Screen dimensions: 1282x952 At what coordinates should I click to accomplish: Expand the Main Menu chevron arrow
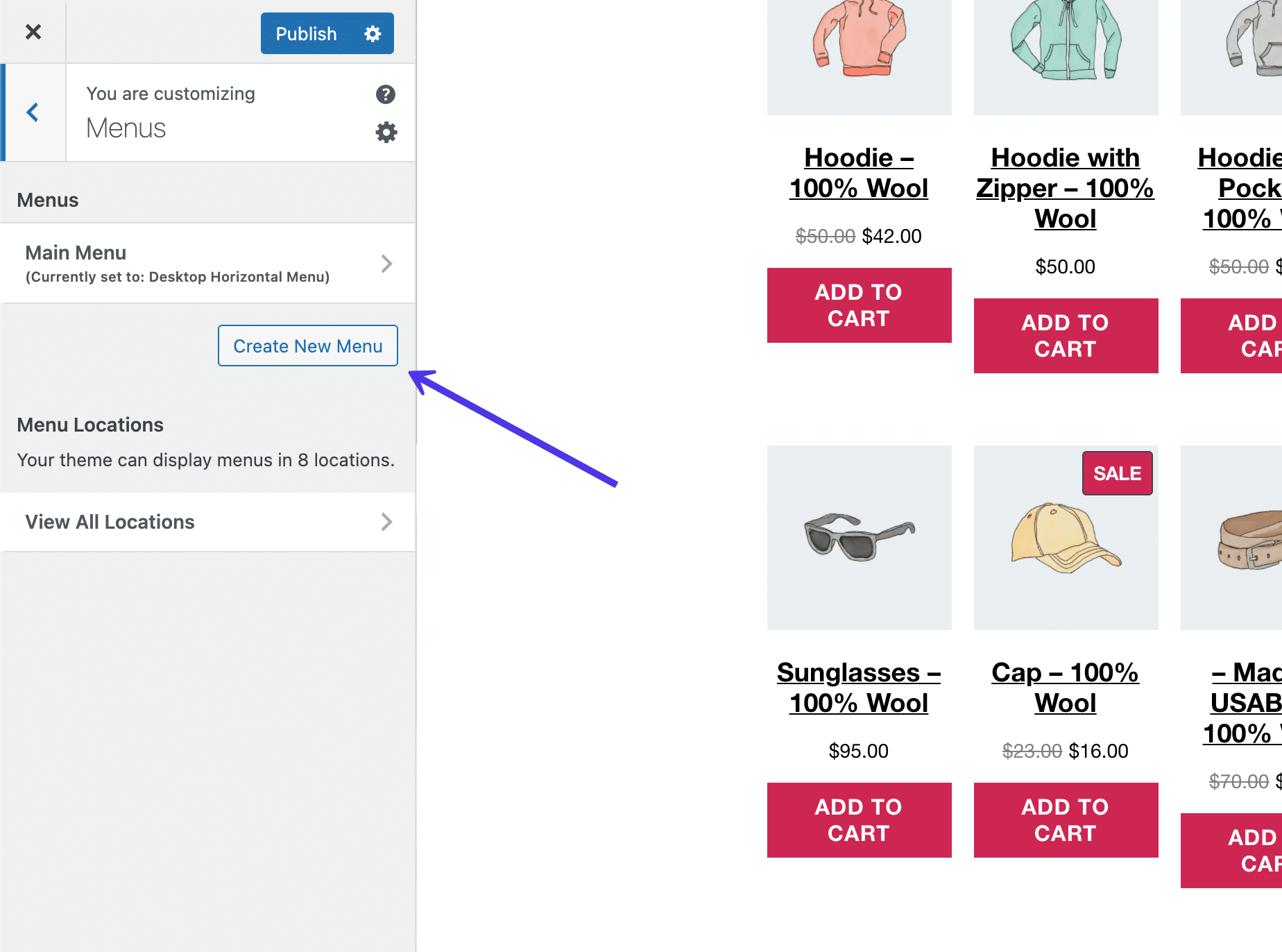pos(386,263)
